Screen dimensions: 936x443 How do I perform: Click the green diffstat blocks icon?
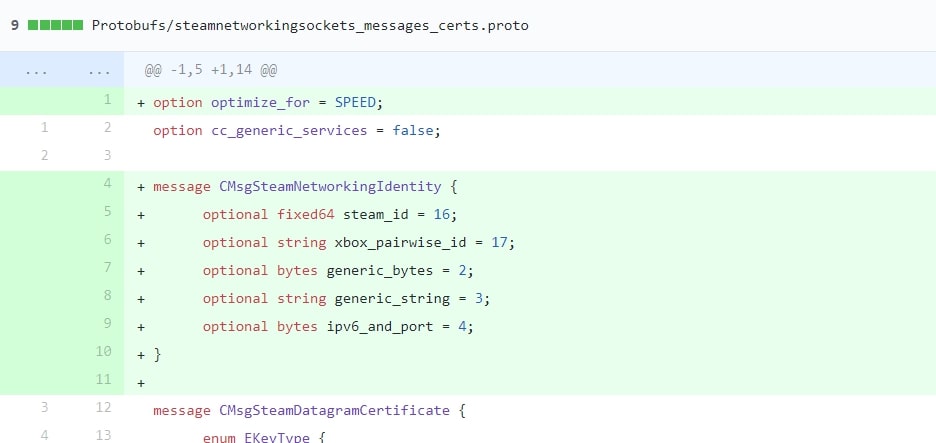pos(55,25)
